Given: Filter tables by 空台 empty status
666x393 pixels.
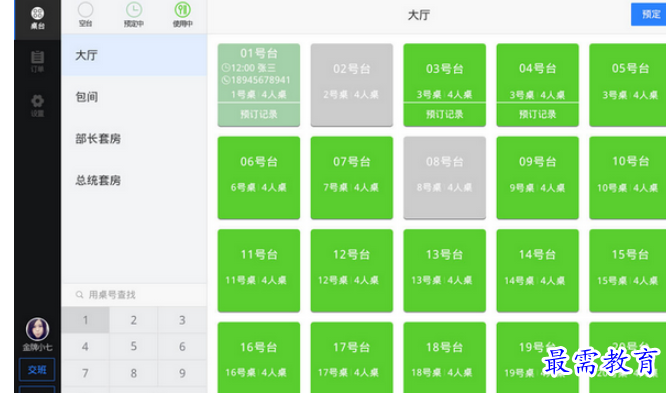Looking at the screenshot, I should pos(85,15).
